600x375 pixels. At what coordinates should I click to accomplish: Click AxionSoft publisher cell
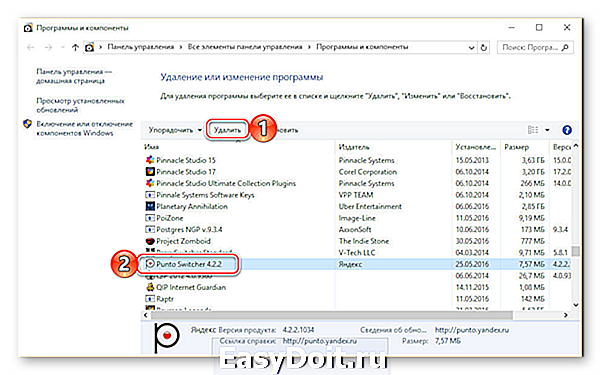point(355,230)
